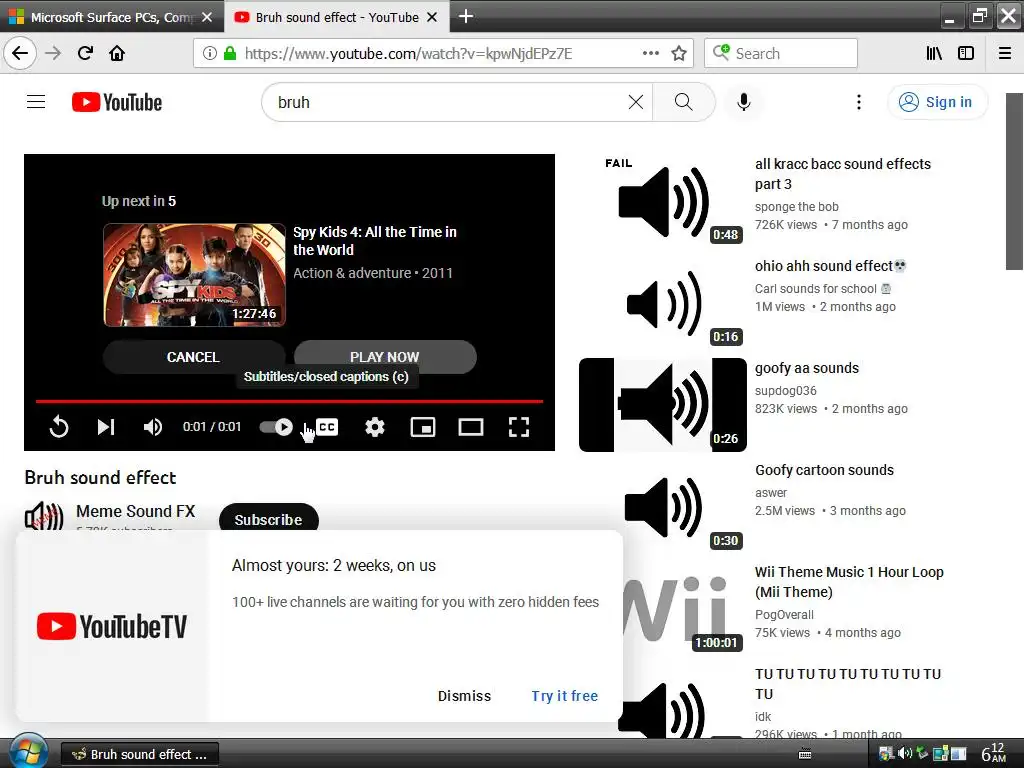Viewport: 1024px width, 768px height.
Task: Open video settings gear
Action: 375,427
